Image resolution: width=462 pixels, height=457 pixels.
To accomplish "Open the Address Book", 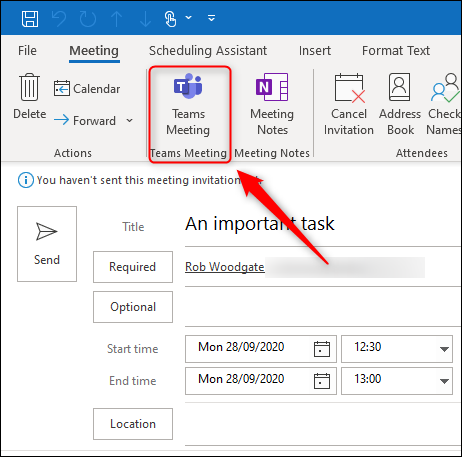I will pyautogui.click(x=400, y=106).
